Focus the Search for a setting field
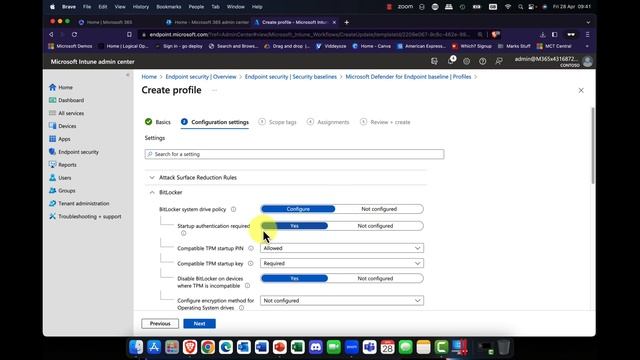This screenshot has height=360, width=640. (294, 154)
